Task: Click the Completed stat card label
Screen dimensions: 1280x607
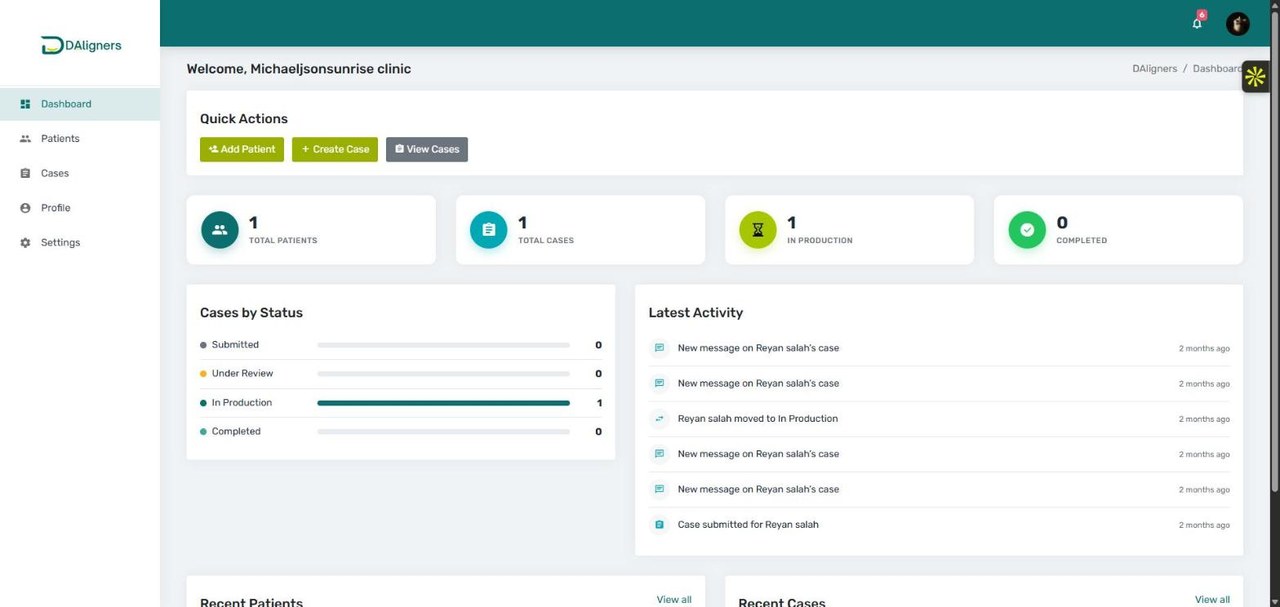Action: pos(1082,241)
